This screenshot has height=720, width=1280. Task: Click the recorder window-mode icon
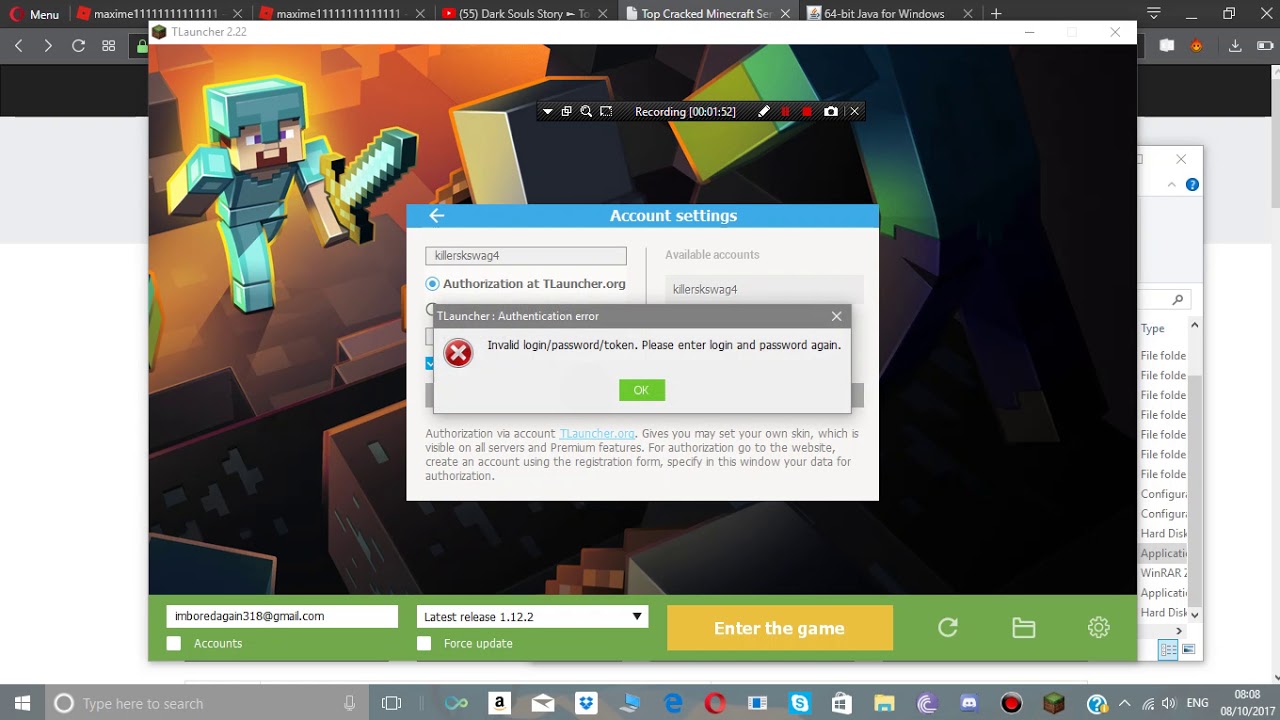pos(566,112)
